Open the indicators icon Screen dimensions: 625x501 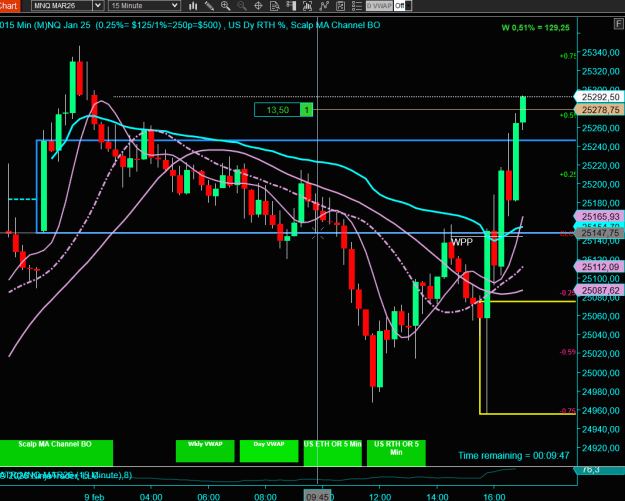pyautogui.click(x=324, y=6)
